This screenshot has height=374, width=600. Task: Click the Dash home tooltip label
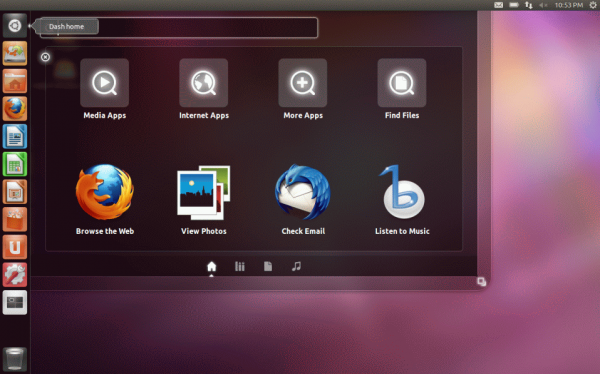click(66, 26)
